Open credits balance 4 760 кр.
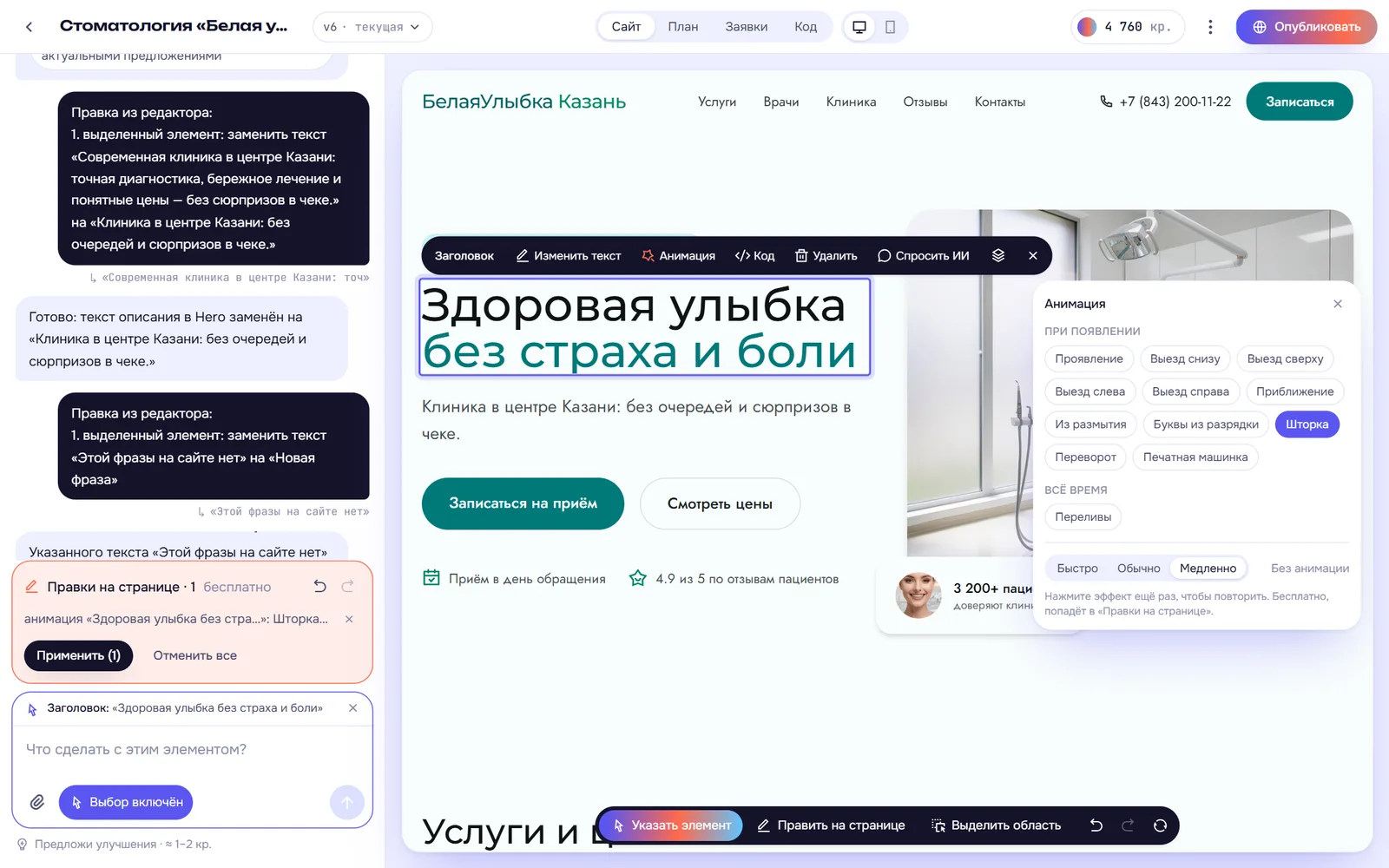Viewport: 1389px width, 868px height. point(1127,27)
